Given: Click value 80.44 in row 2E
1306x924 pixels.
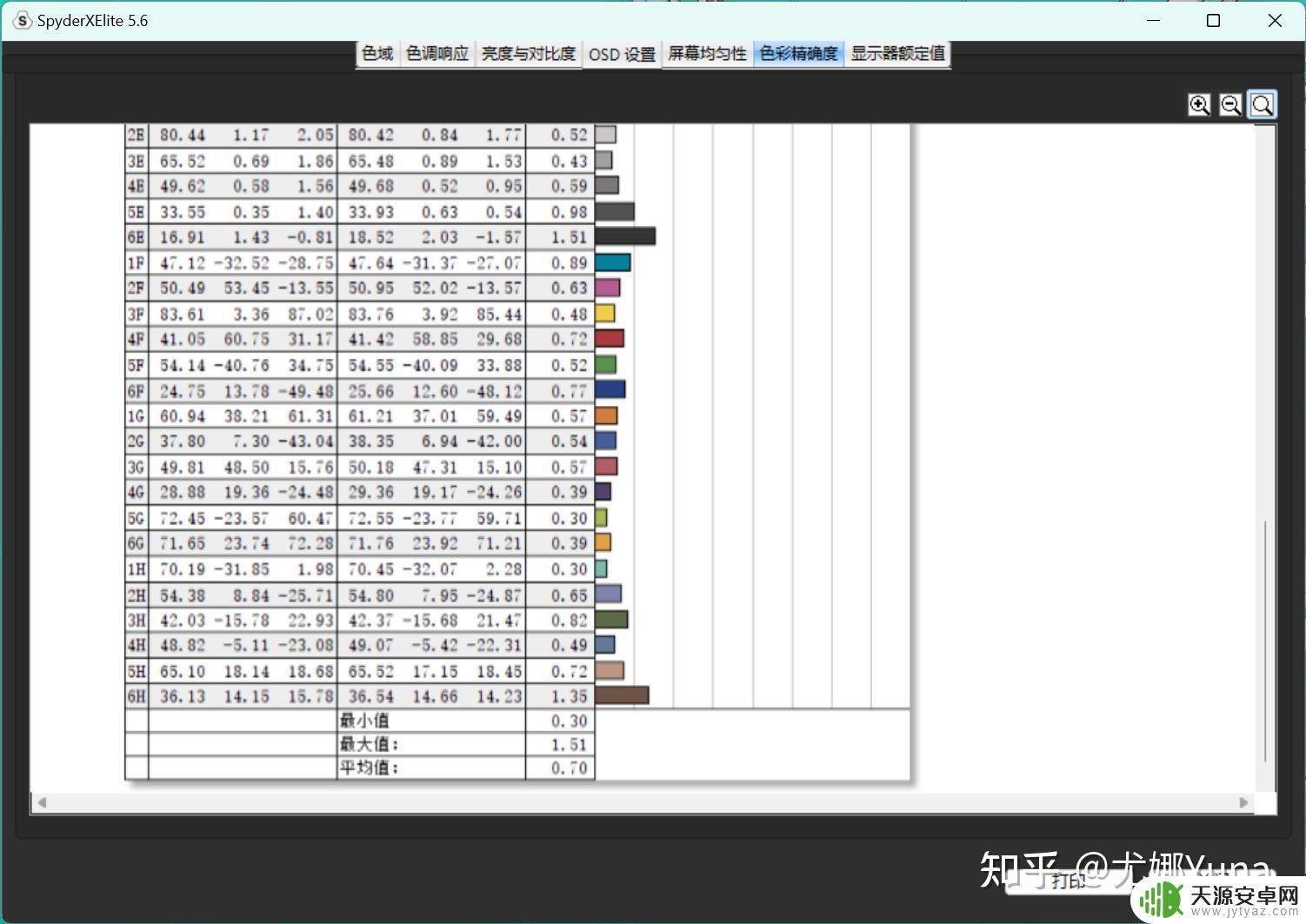Looking at the screenshot, I should tap(183, 135).
